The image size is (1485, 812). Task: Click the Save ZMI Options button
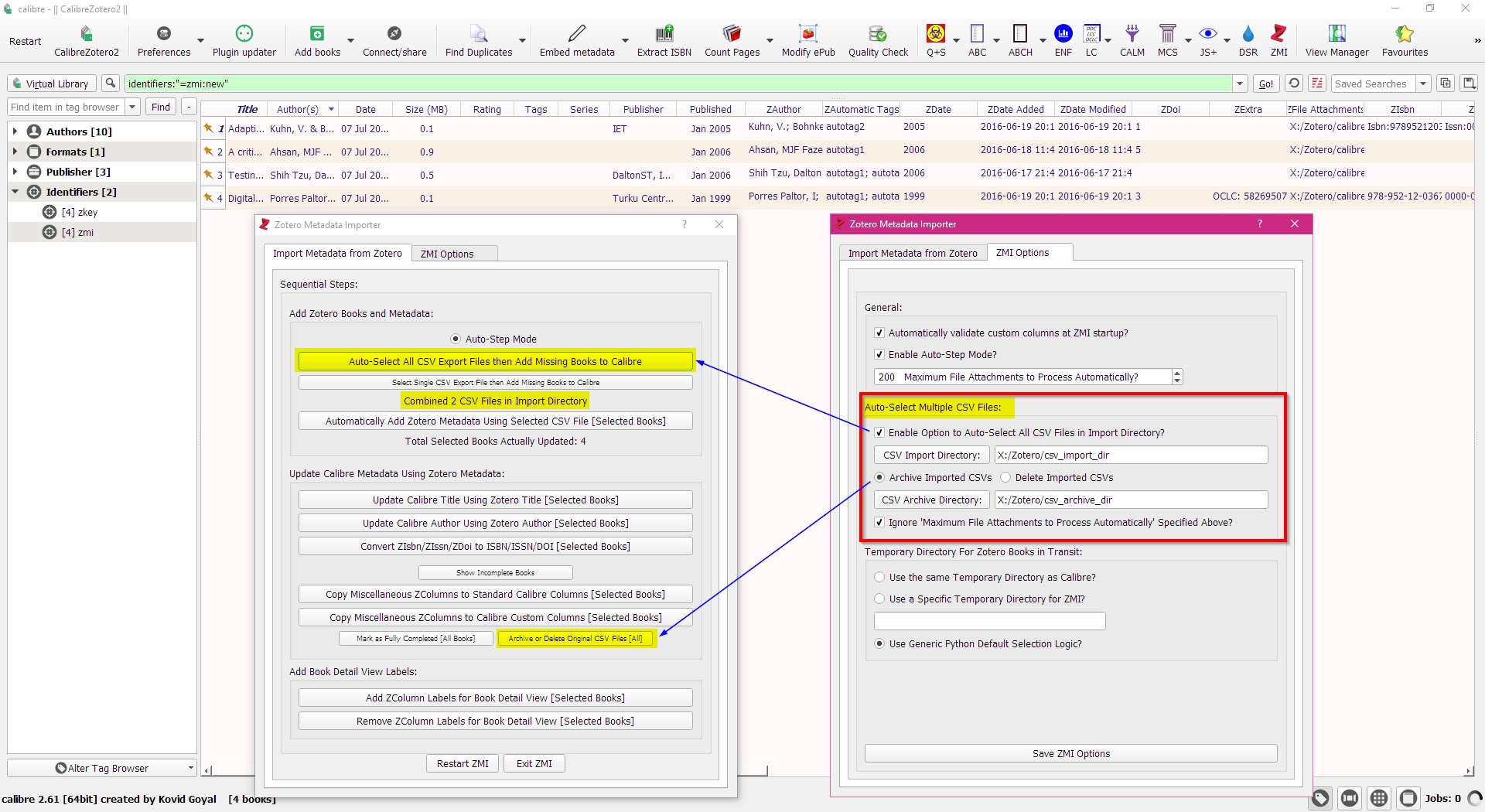pyautogui.click(x=1070, y=754)
